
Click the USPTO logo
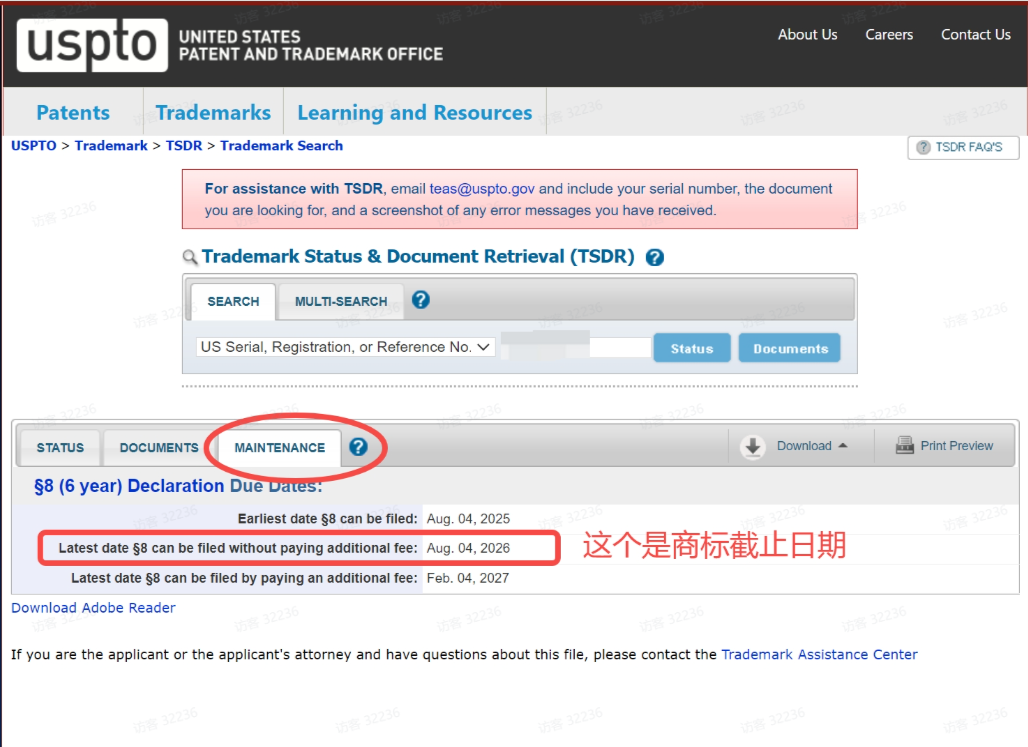click(x=92, y=45)
